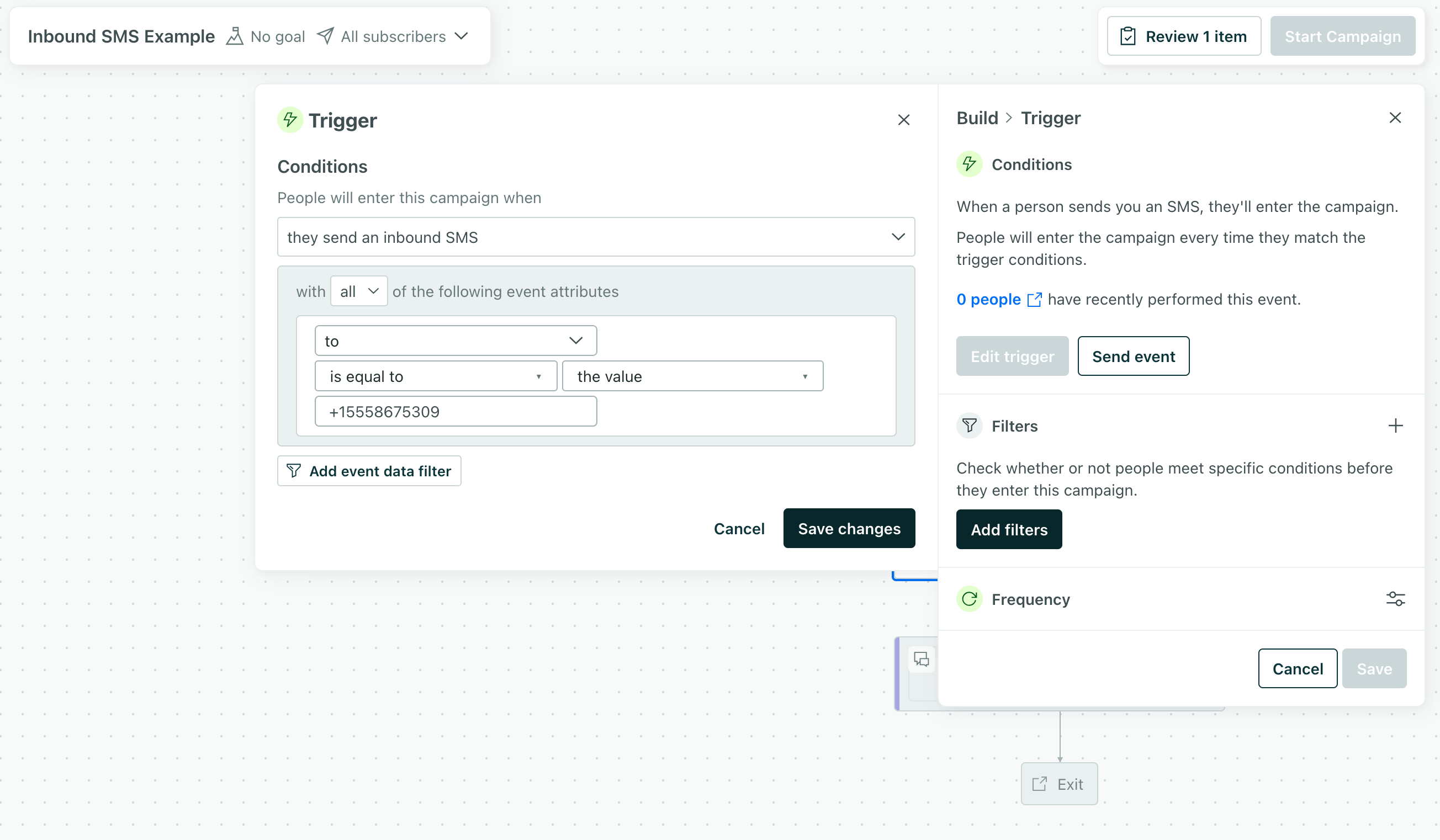Click the external link icon beside 0 people
This screenshot has height=840, width=1440.
click(1035, 299)
